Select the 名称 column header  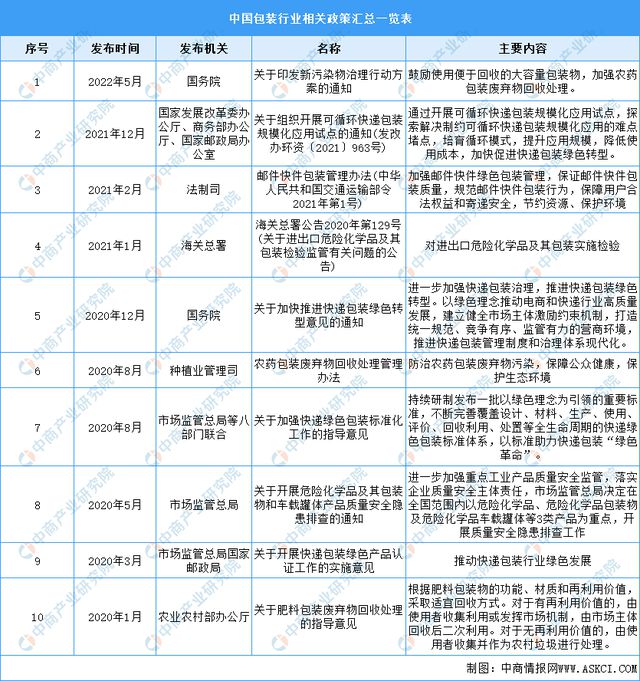[329, 49]
